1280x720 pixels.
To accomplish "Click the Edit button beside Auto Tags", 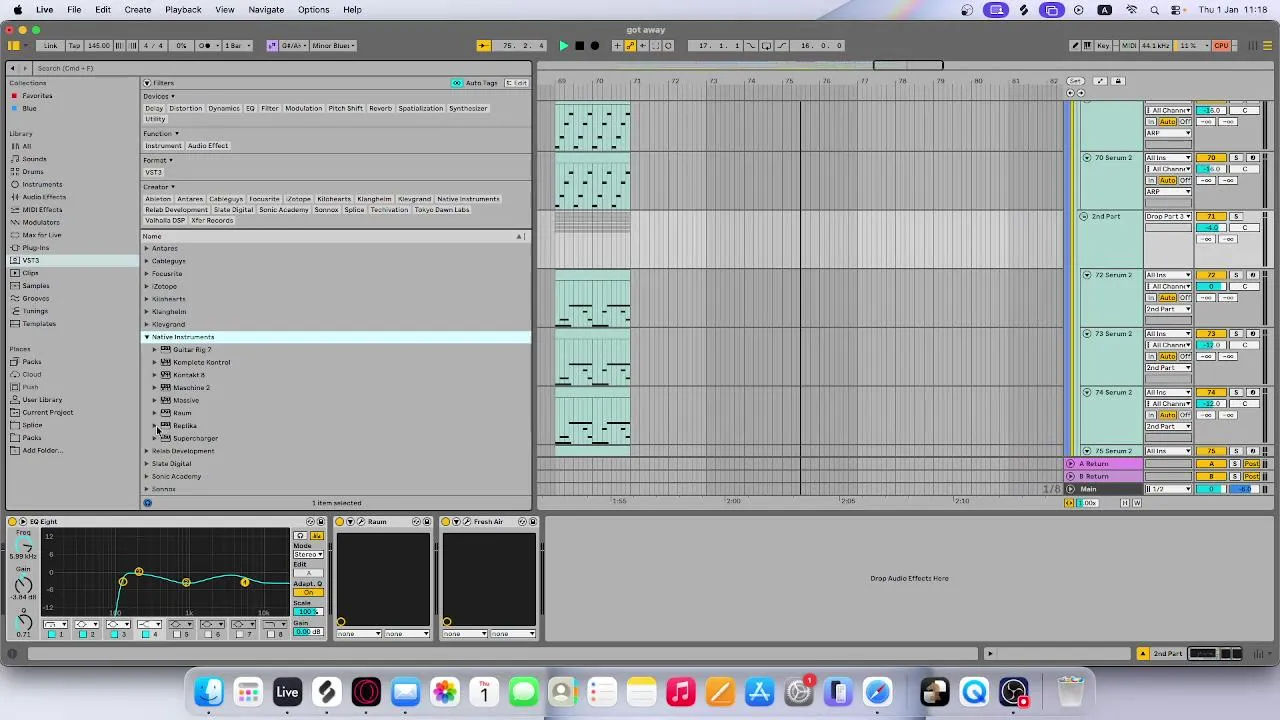I will click(517, 83).
